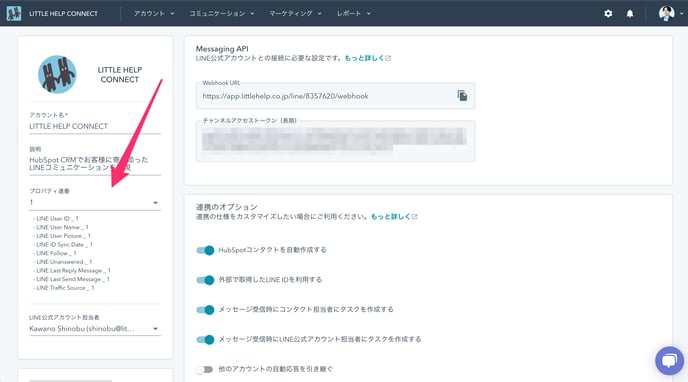Click the LINE Last Send Message _ 1 entry
688x382 pixels.
72,279
